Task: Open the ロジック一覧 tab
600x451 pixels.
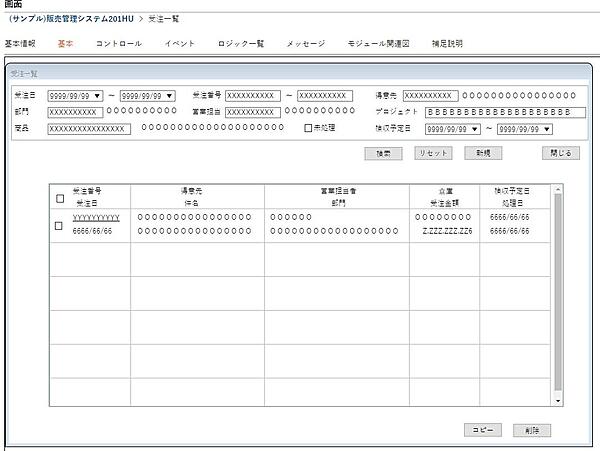Action: [240, 44]
